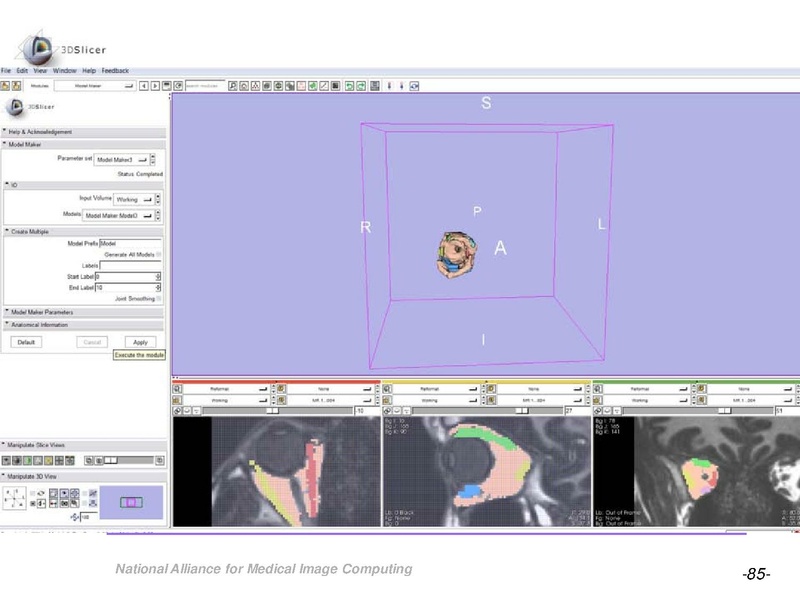Open the layout chooser icon in toolbar
This screenshot has width=800, height=600.
[375, 86]
